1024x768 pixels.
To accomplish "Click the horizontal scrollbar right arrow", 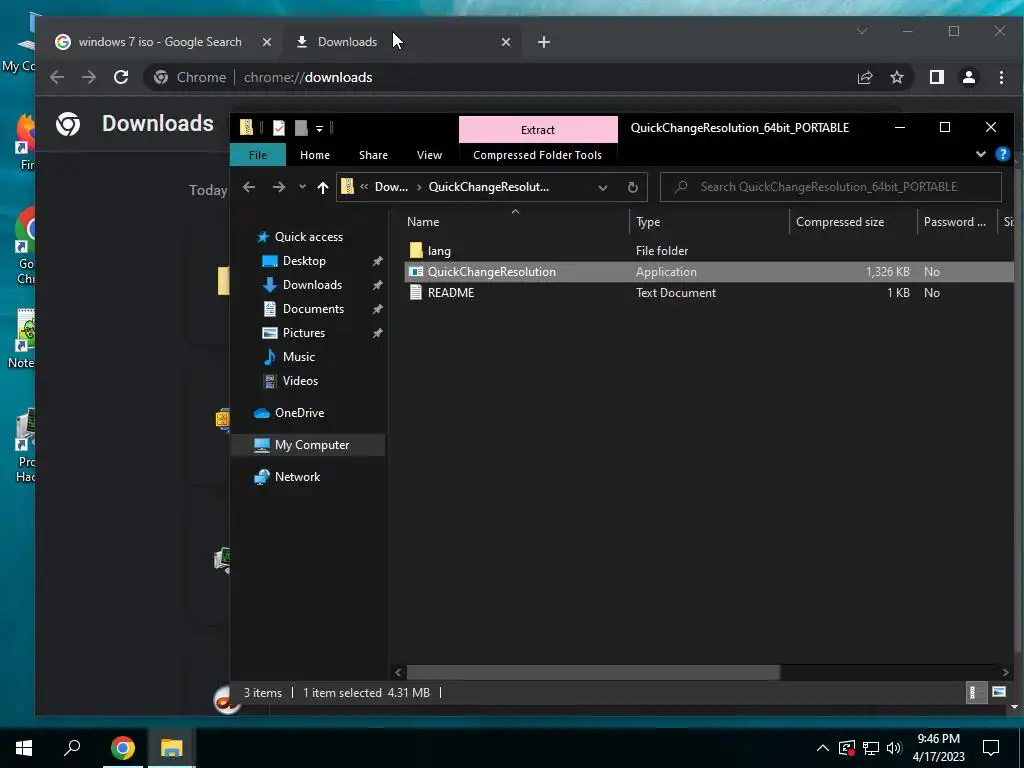I will [x=1005, y=672].
